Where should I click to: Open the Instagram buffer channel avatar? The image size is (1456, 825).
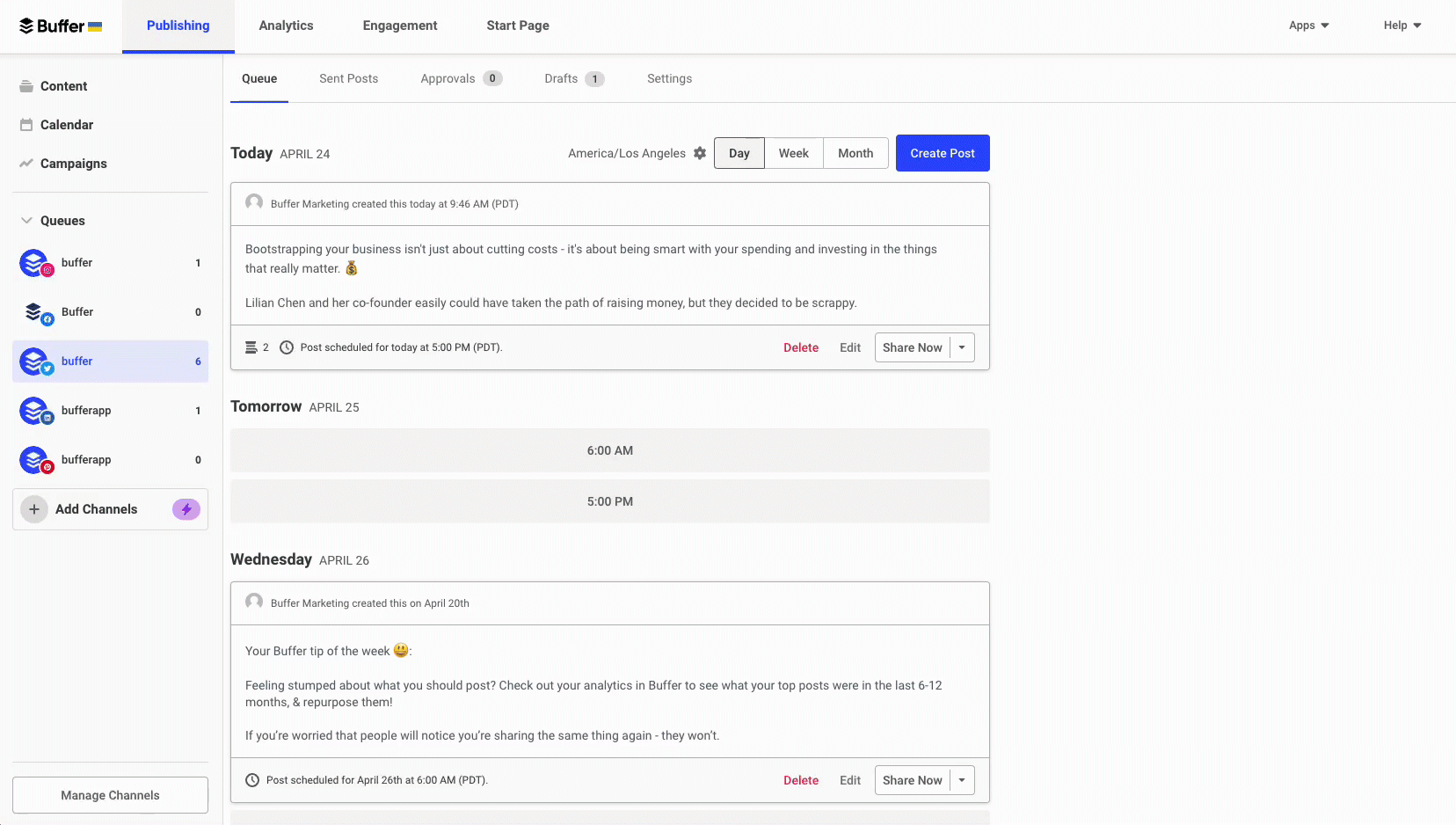[35, 263]
